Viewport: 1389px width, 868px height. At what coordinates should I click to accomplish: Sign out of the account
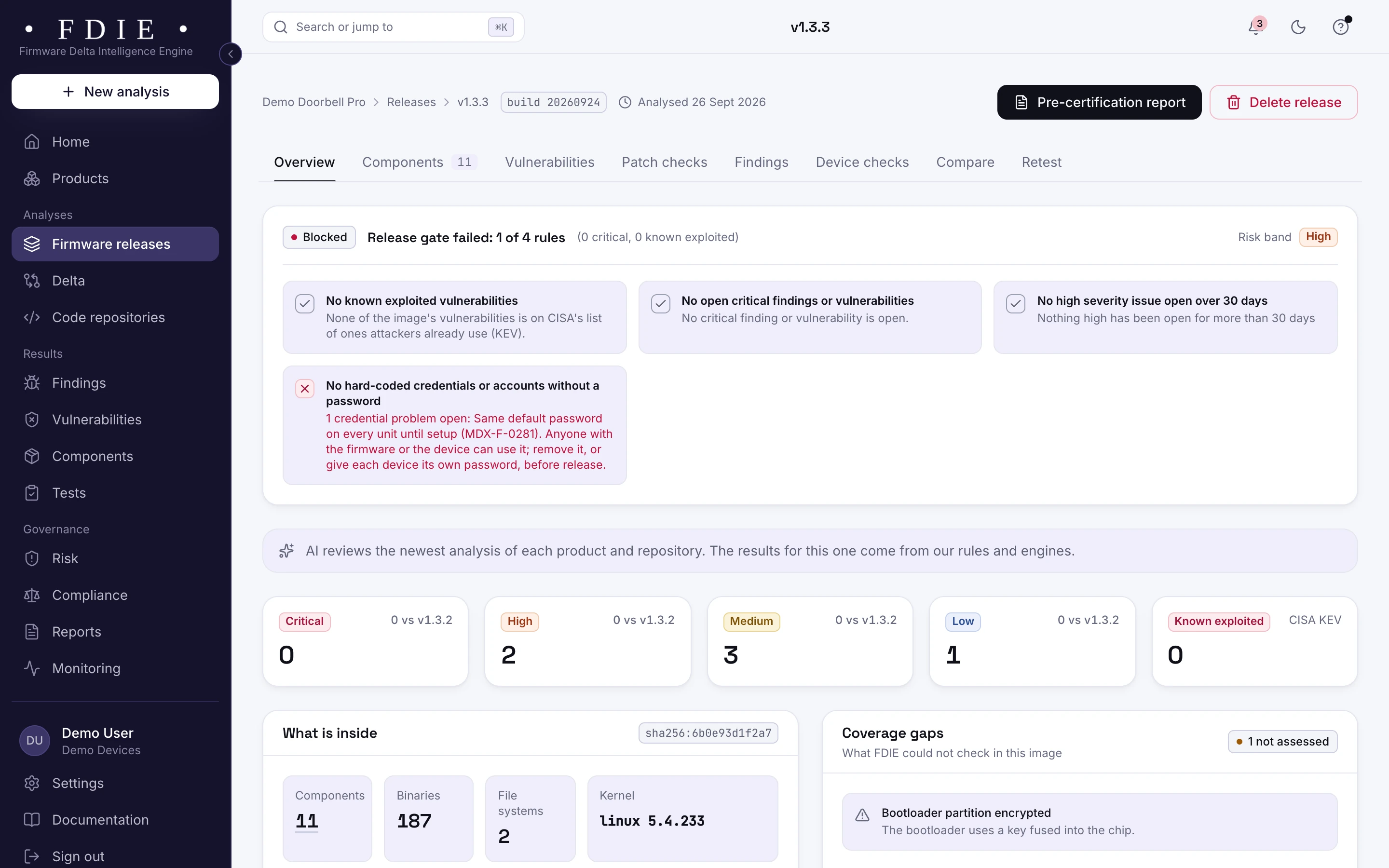[115, 856]
